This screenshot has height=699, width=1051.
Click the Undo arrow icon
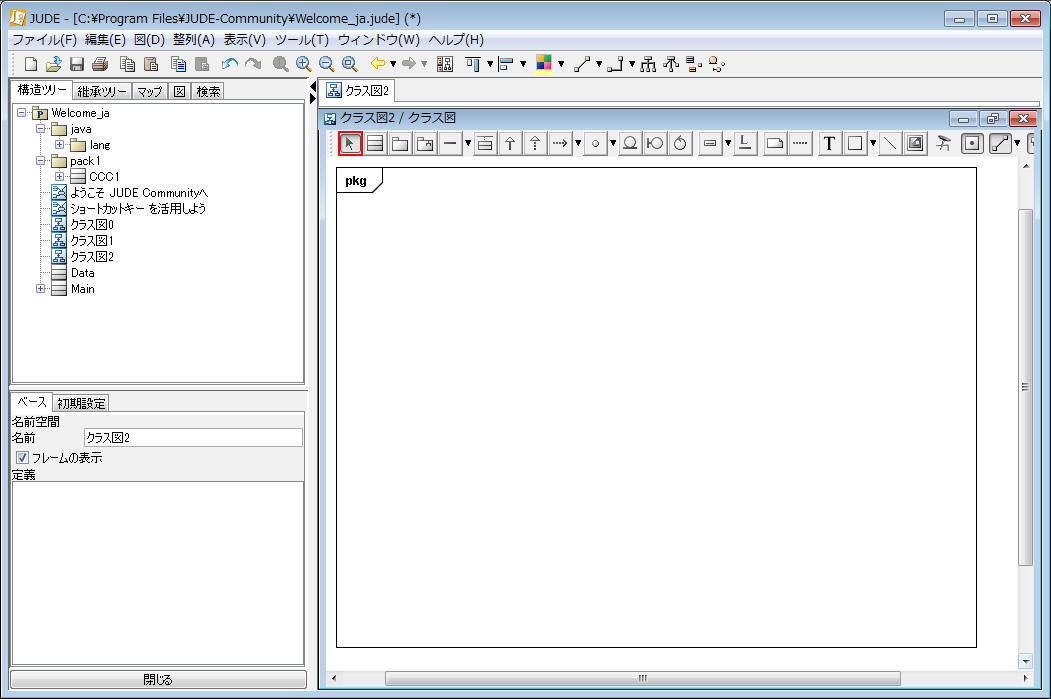click(x=230, y=64)
